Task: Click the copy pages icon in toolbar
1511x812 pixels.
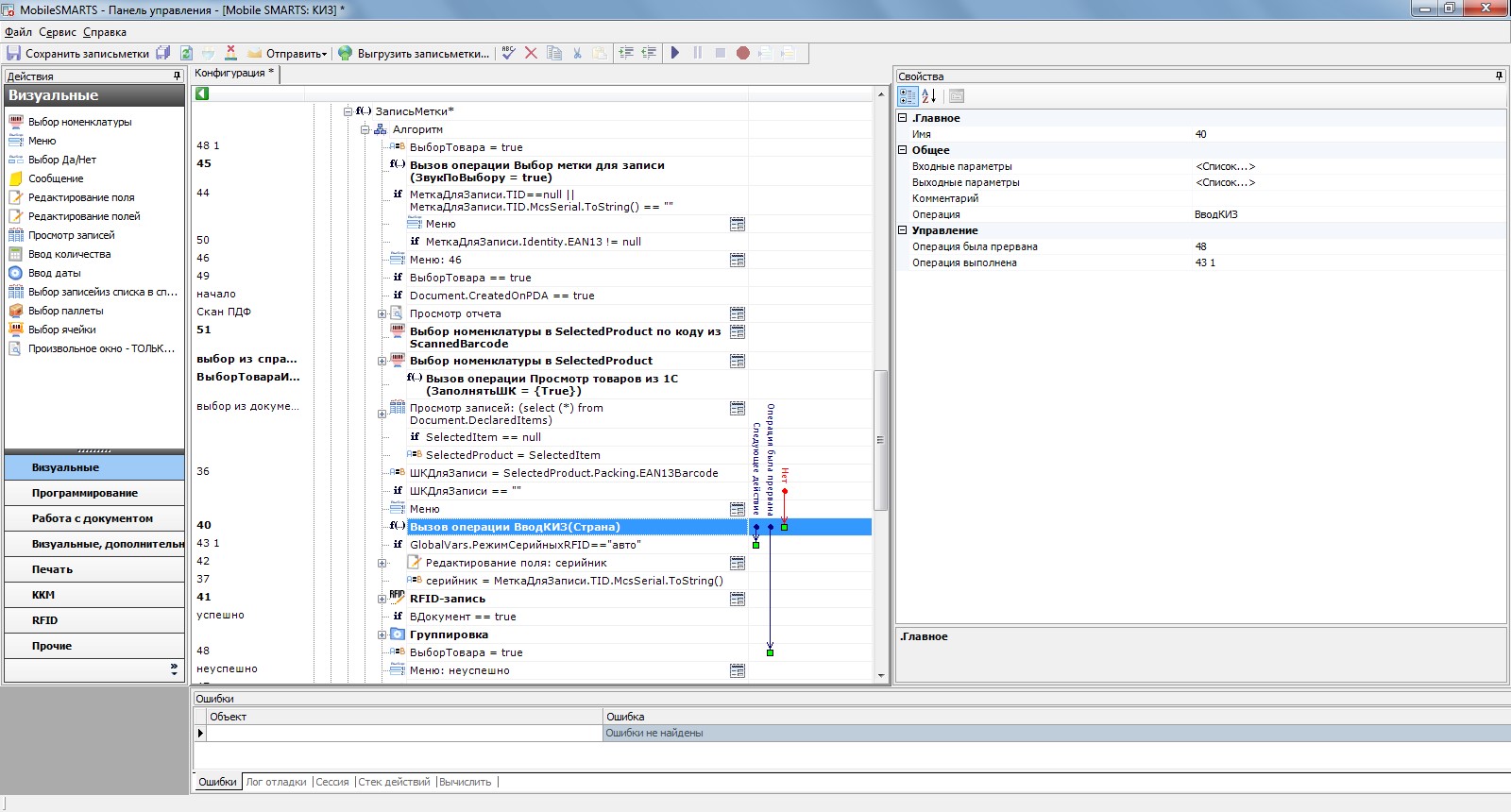Action: [554, 54]
